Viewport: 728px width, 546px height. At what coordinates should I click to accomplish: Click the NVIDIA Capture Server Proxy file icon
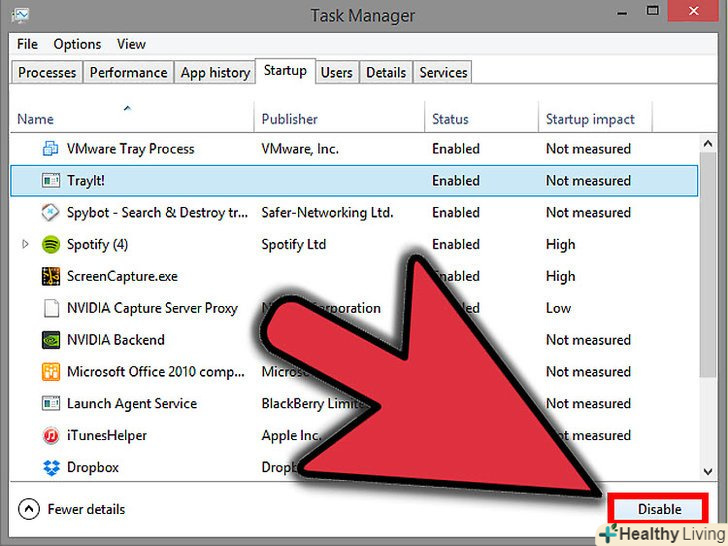tap(51, 308)
